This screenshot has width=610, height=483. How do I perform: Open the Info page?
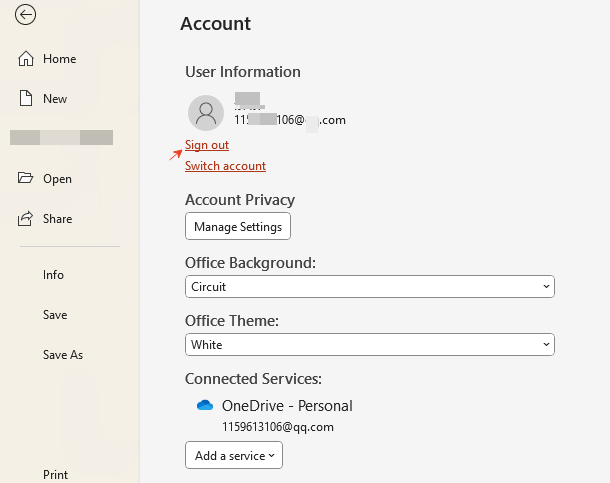click(53, 275)
